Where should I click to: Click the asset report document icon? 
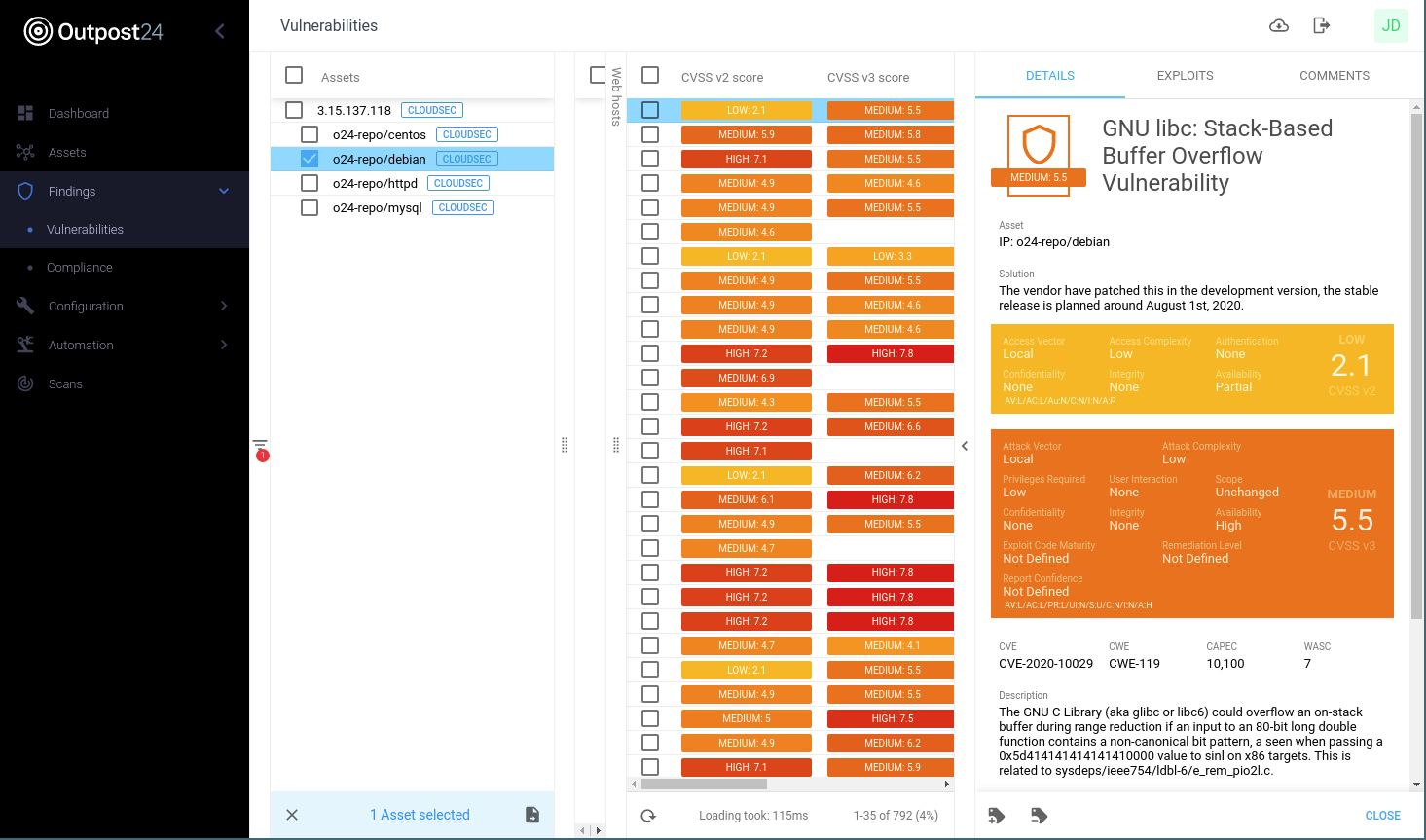click(x=532, y=815)
